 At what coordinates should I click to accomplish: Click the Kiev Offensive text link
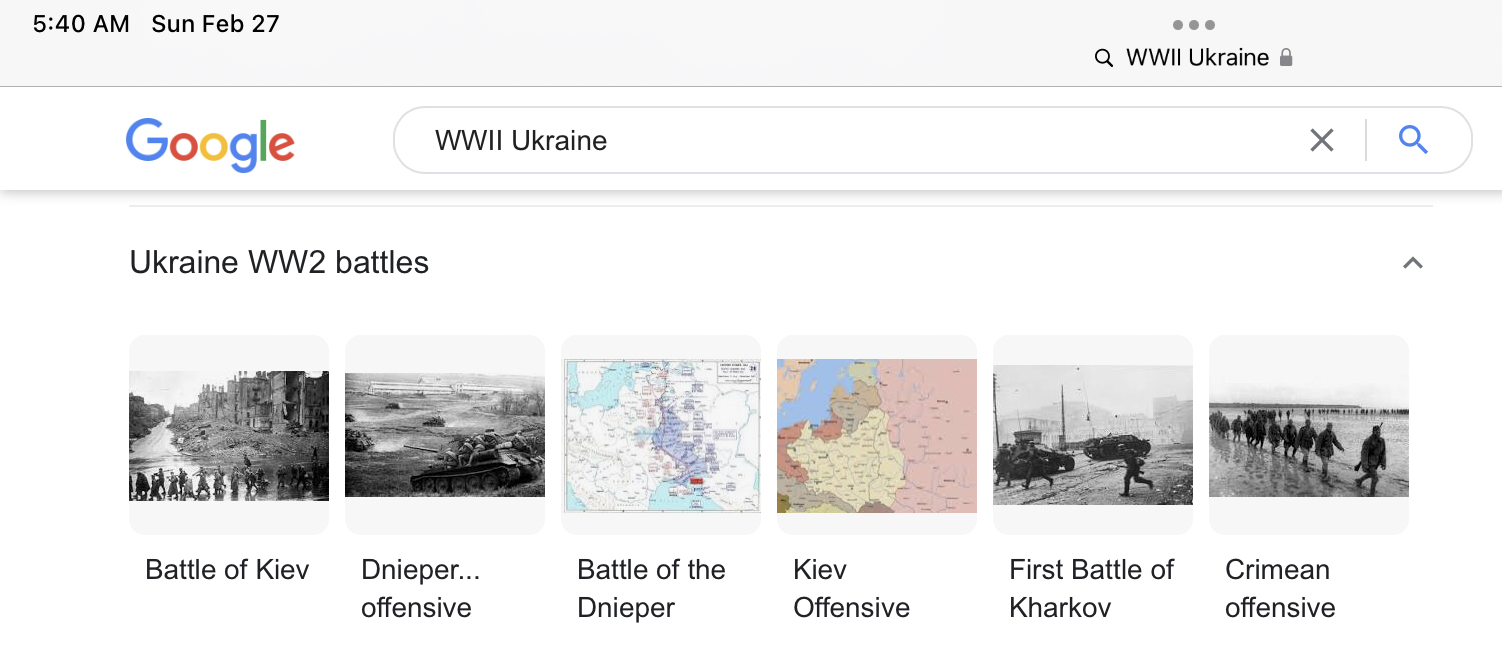coord(851,589)
